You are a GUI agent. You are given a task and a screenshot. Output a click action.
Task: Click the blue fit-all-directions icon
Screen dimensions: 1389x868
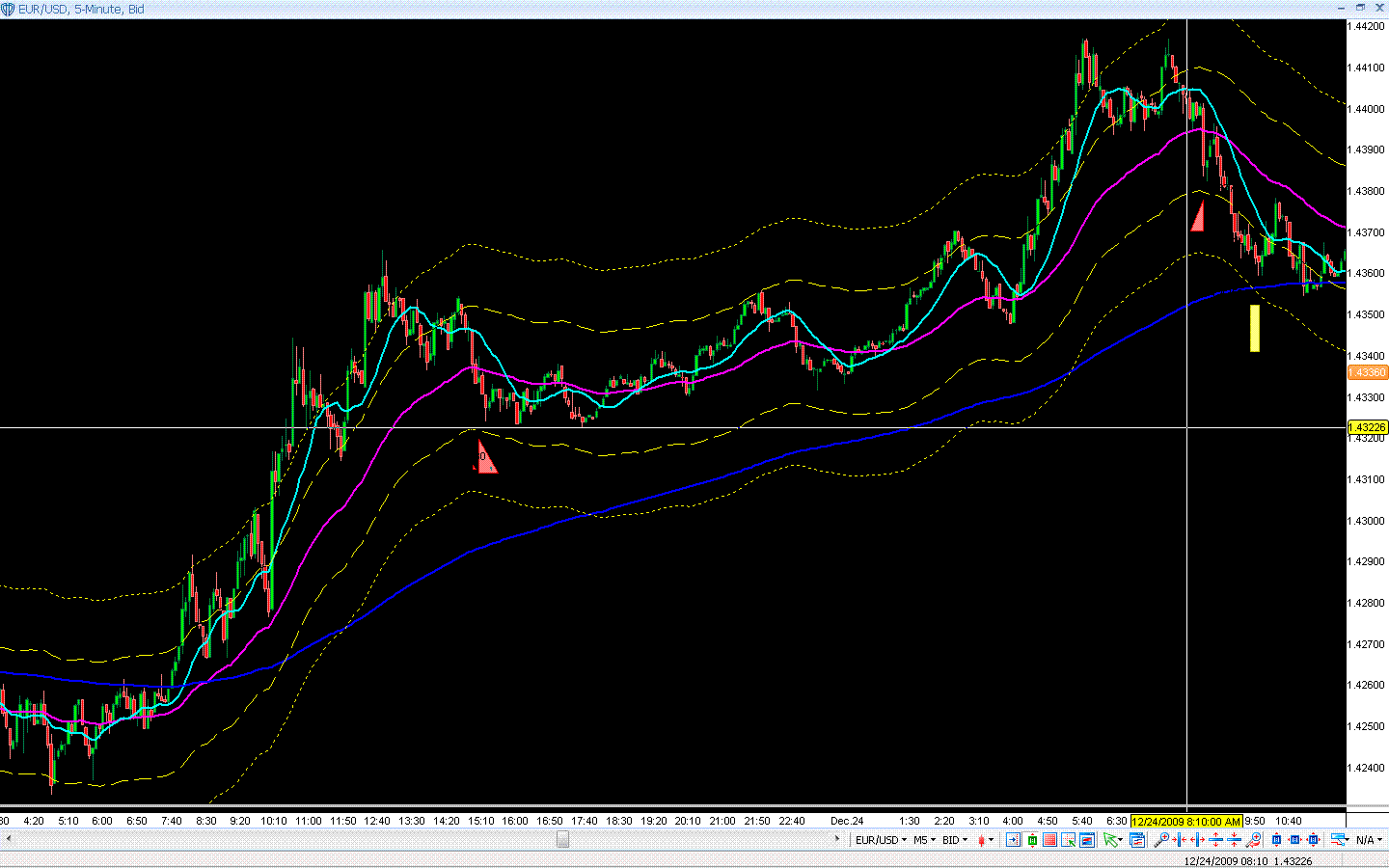1313,840
